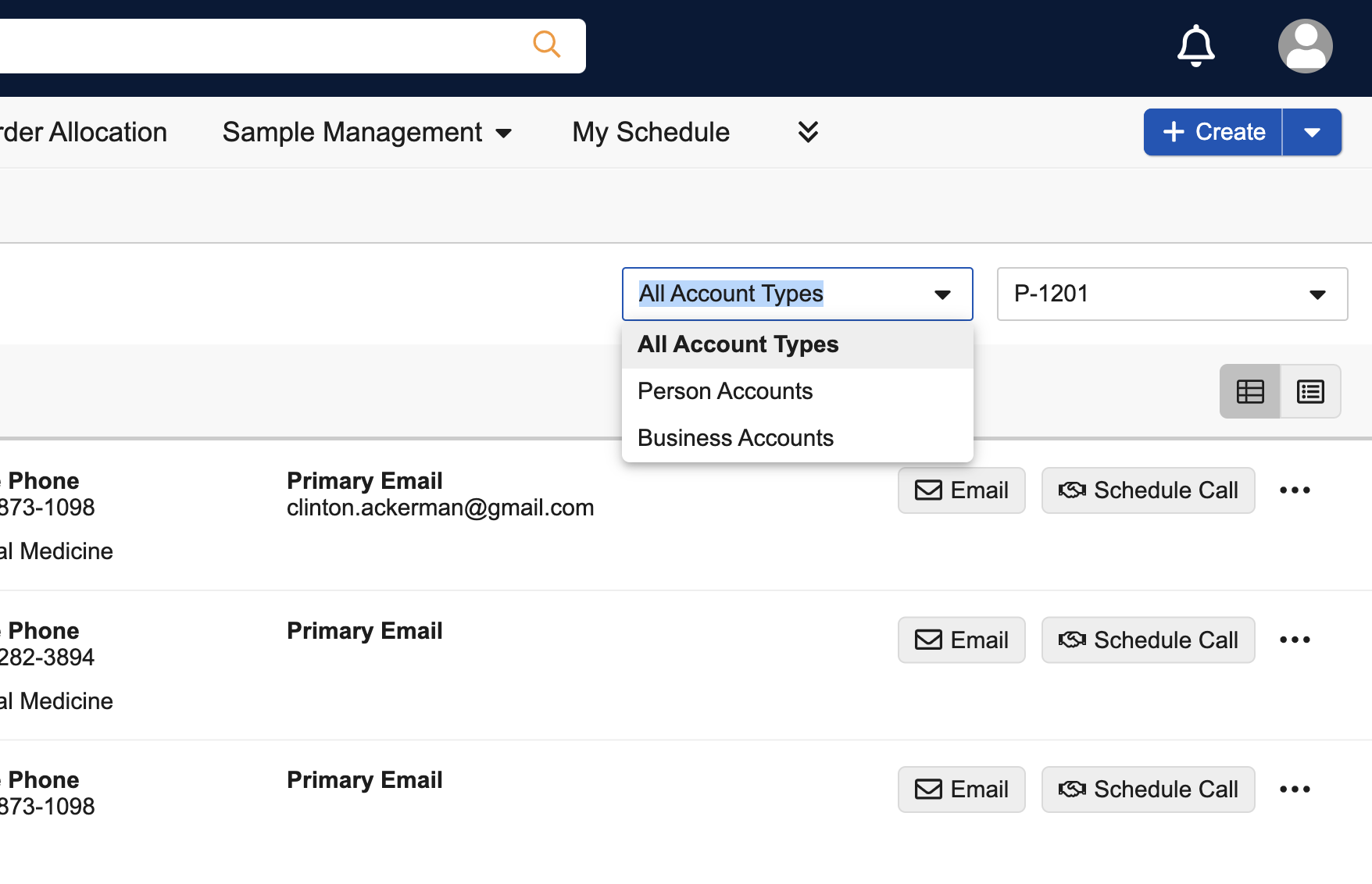Click the Create button
The height and width of the screenshot is (884, 1372).
click(1212, 131)
